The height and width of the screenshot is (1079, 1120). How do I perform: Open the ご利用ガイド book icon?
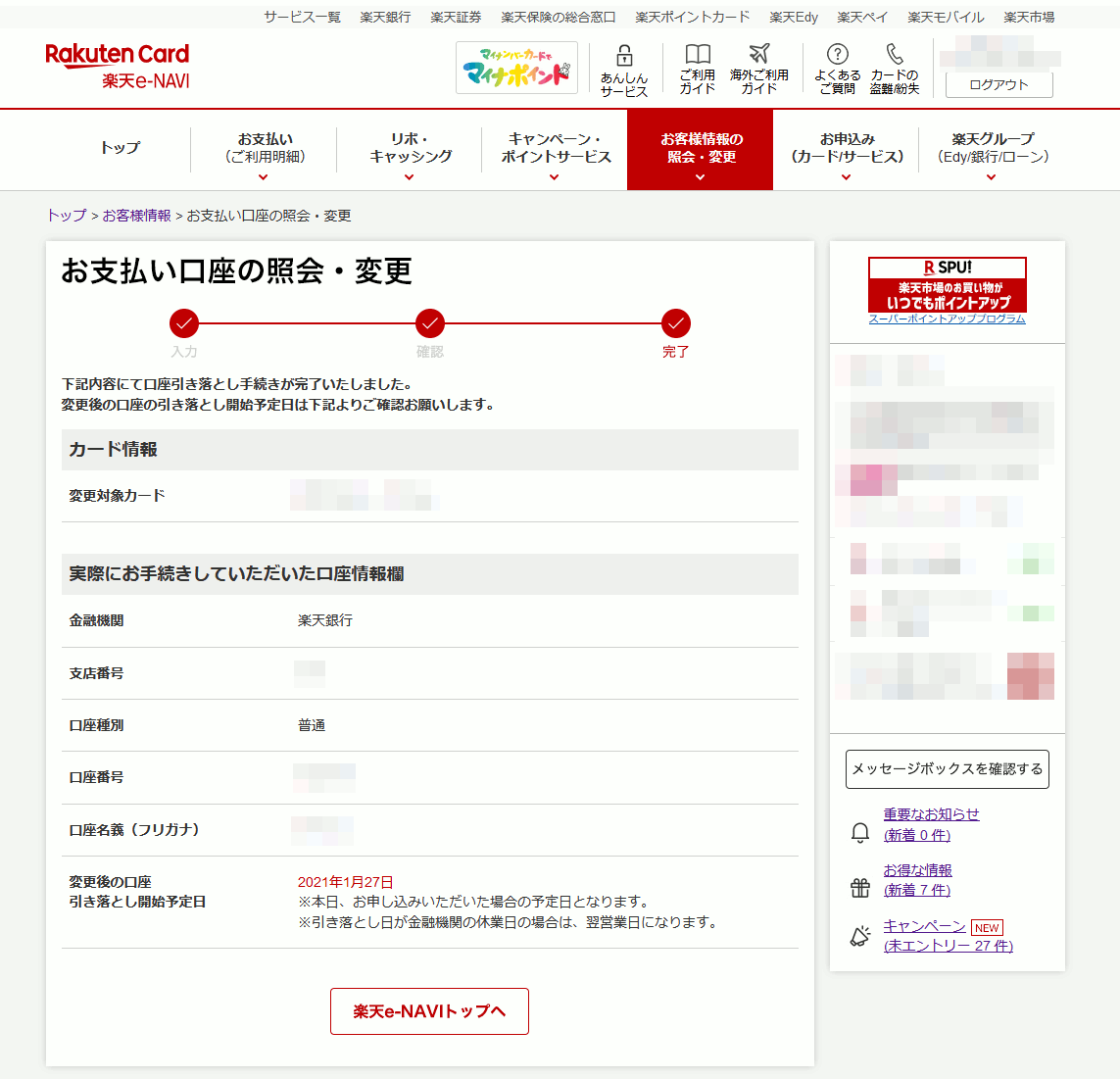tap(698, 55)
